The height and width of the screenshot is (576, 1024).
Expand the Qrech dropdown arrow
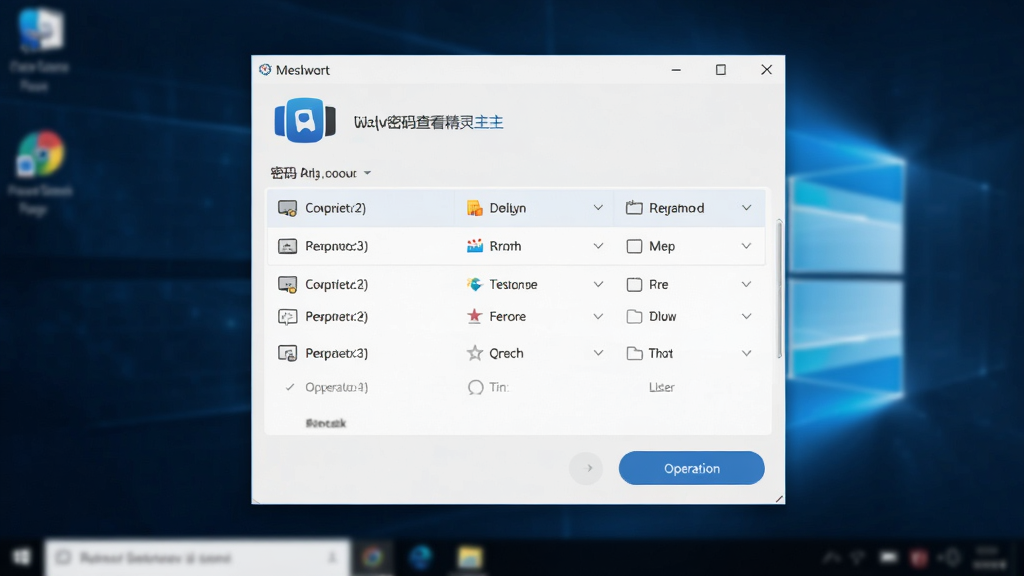pos(598,353)
